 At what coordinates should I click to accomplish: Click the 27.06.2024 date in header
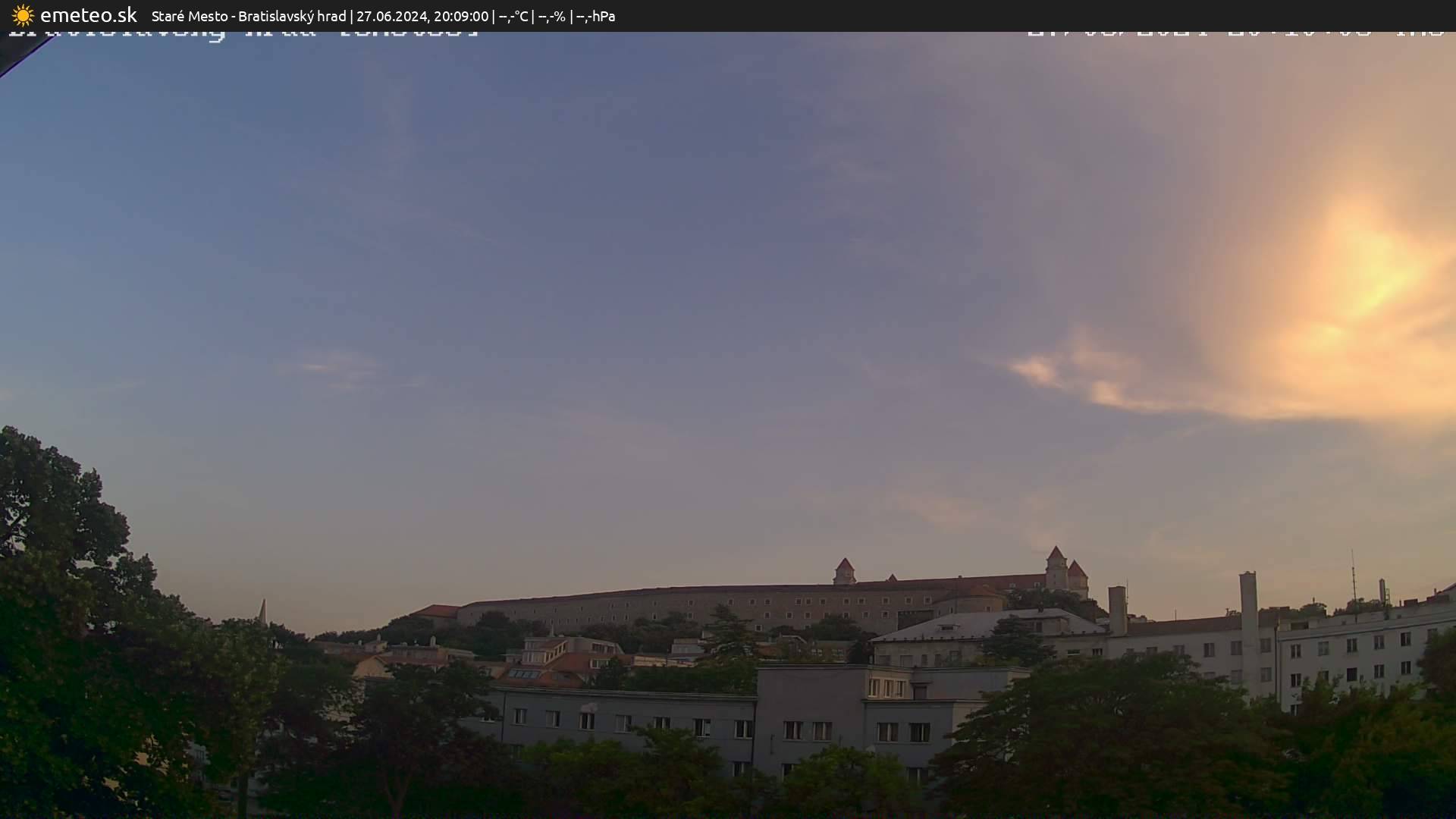tap(391, 16)
